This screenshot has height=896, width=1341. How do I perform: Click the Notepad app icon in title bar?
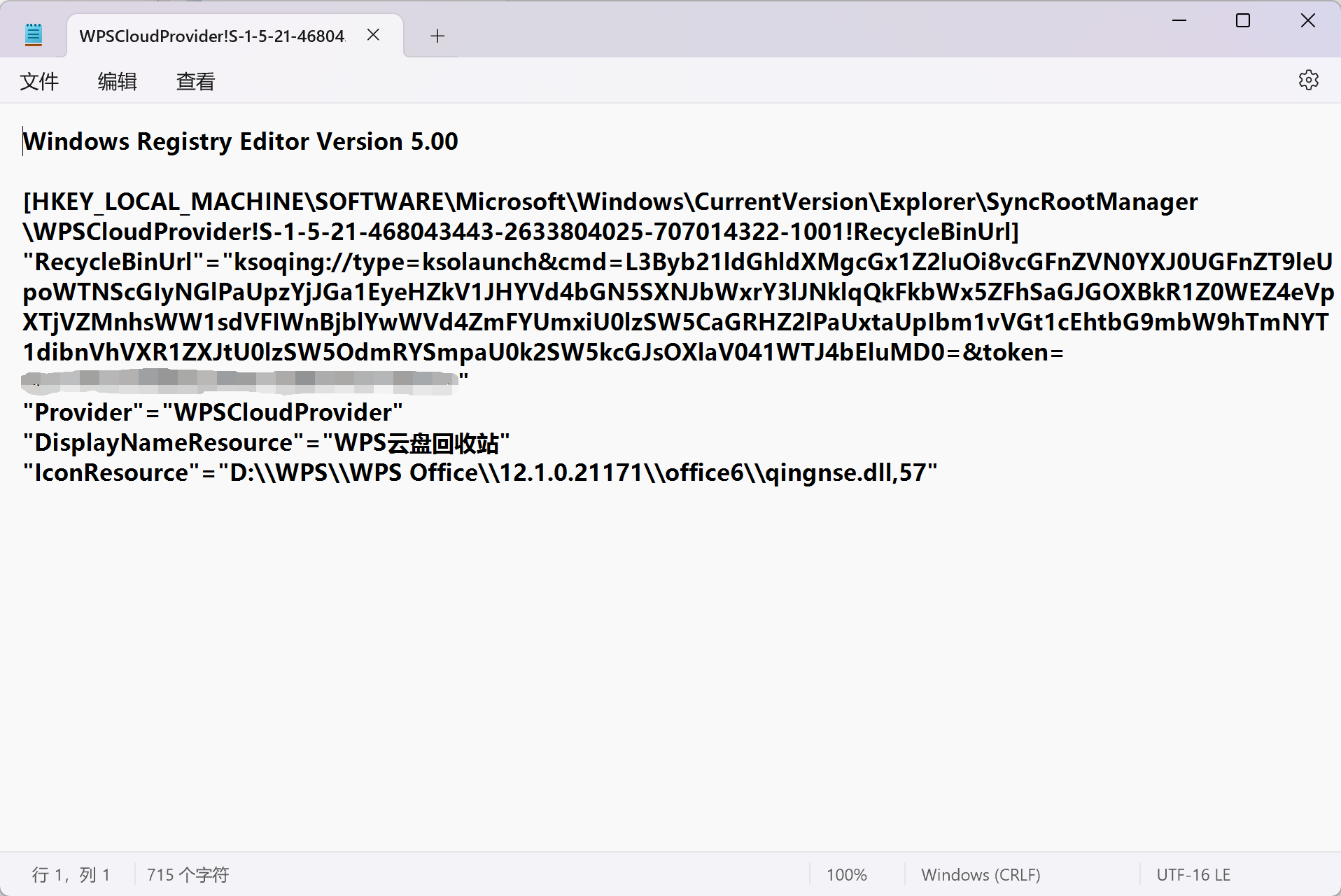click(33, 34)
